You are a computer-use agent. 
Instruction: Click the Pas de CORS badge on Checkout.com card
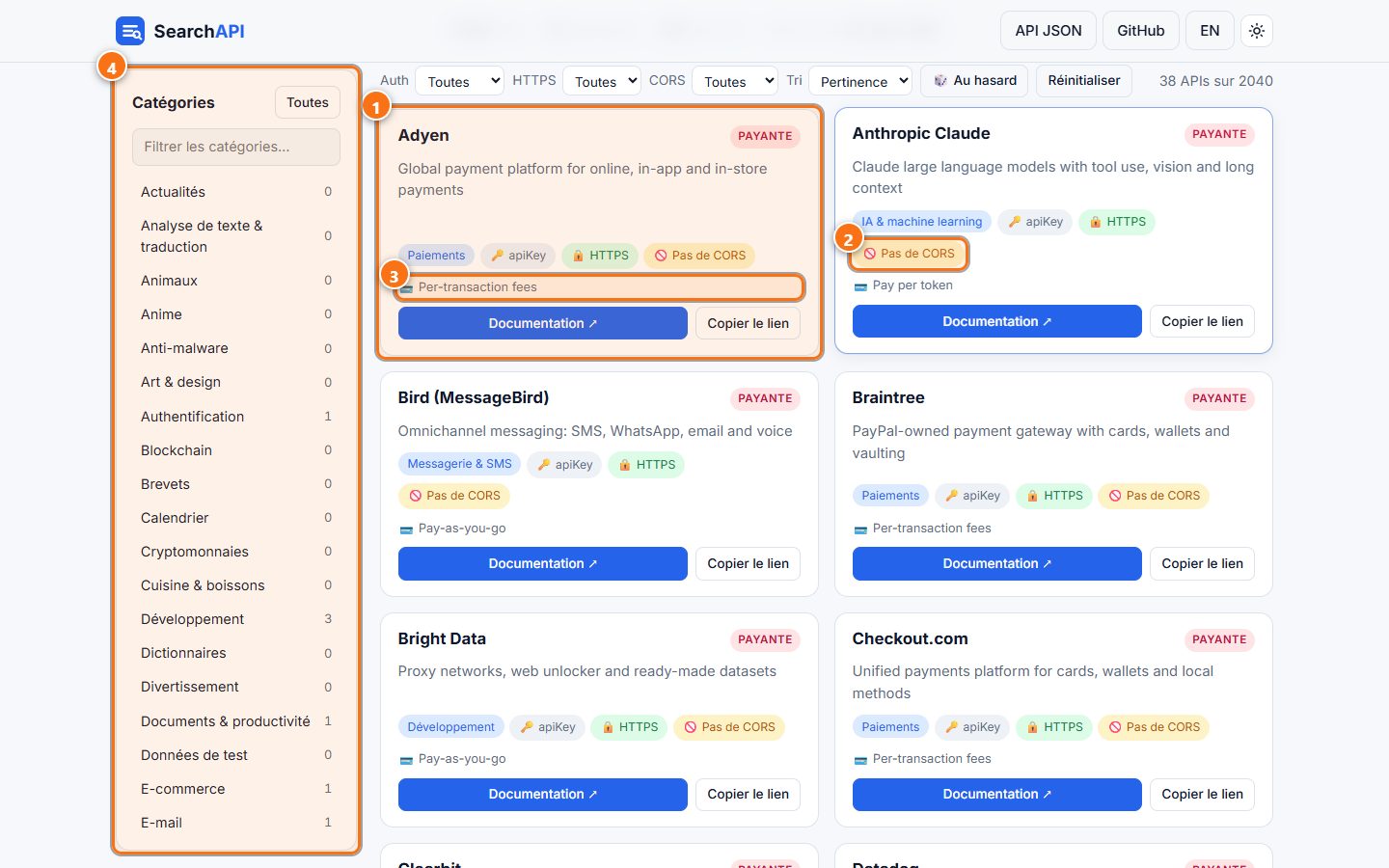point(1154,727)
